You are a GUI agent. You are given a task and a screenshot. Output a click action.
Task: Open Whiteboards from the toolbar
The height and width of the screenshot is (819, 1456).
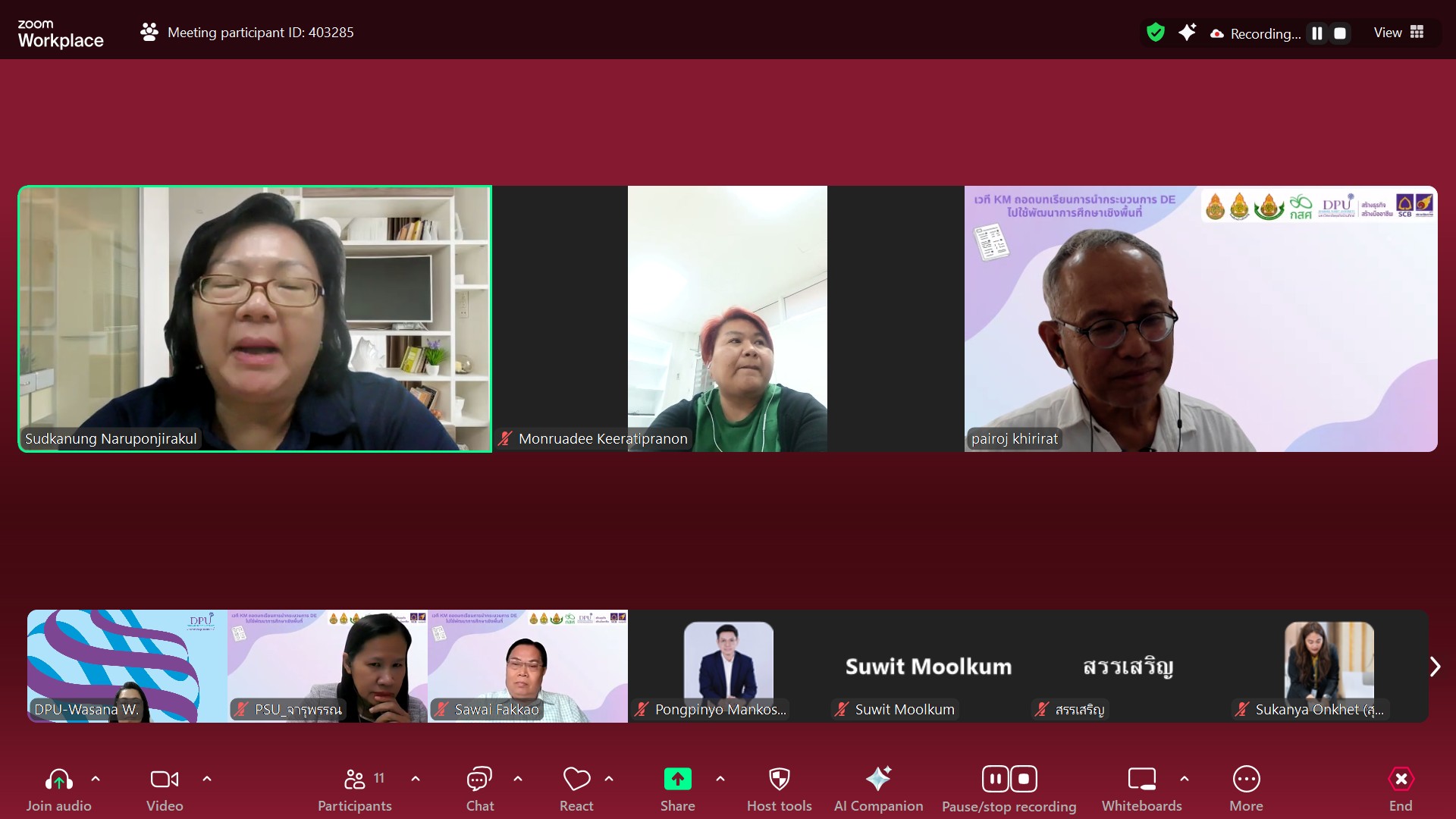tap(1141, 789)
